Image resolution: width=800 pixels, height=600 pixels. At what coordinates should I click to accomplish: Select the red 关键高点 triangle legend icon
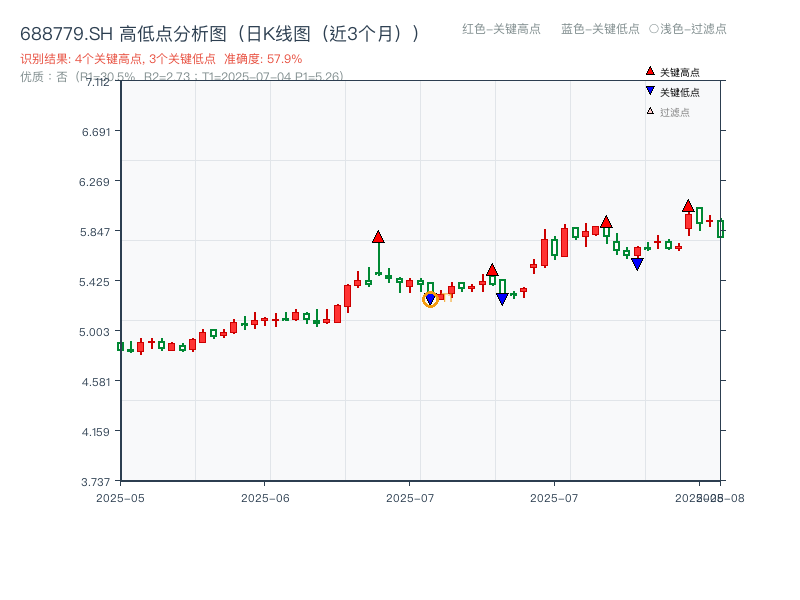(648, 71)
